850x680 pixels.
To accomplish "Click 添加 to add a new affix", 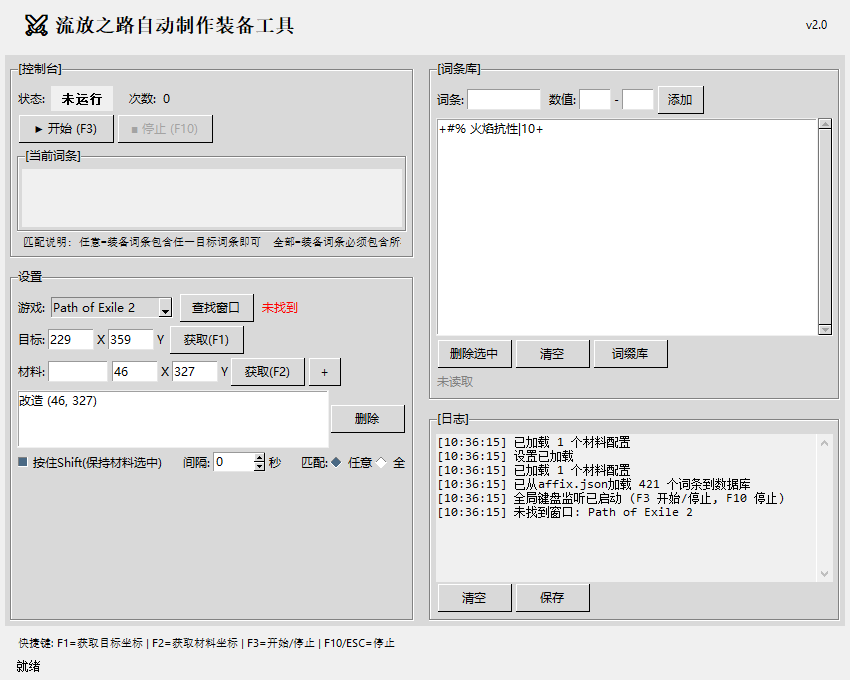I will coord(681,99).
